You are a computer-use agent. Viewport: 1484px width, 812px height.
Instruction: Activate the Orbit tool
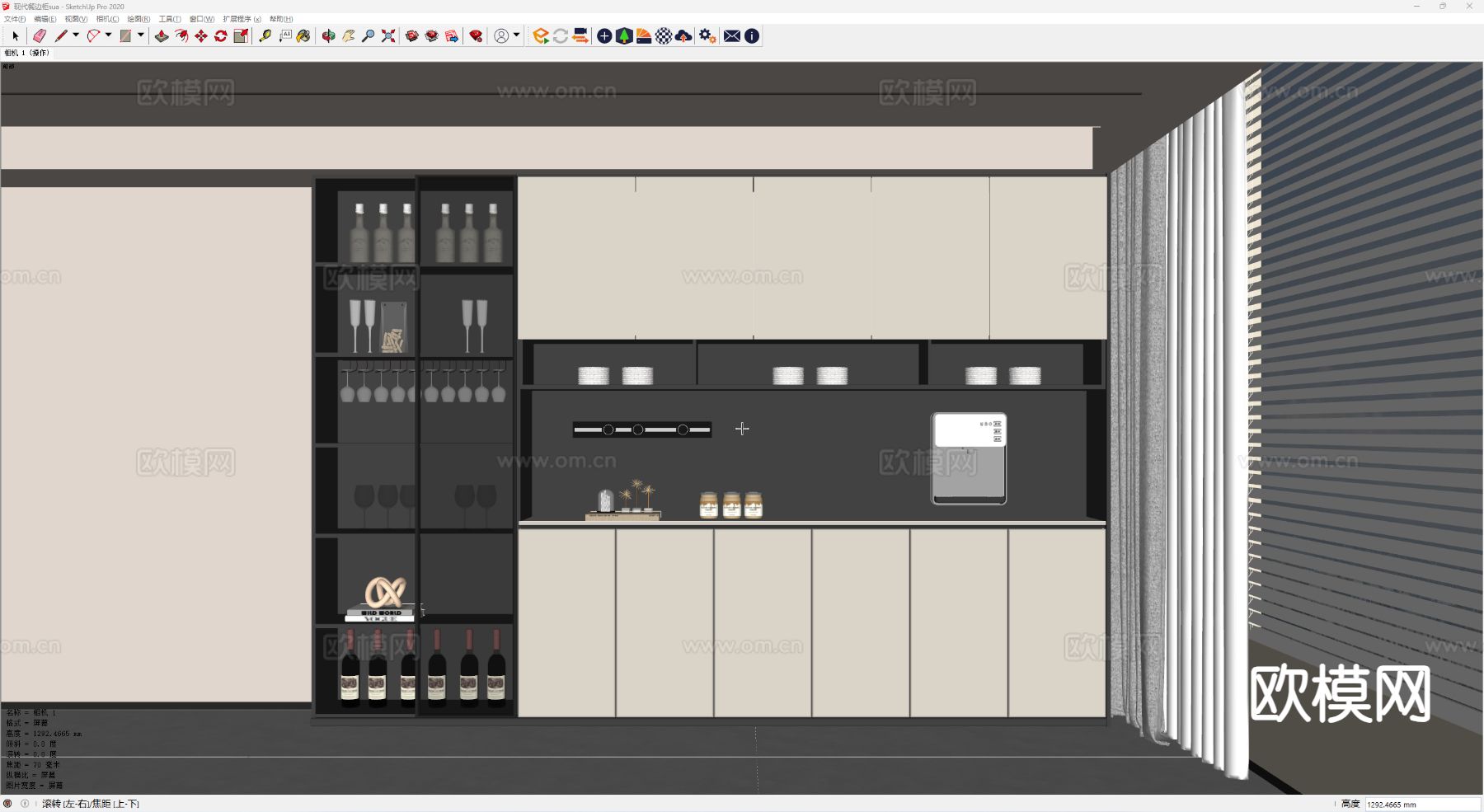point(328,35)
